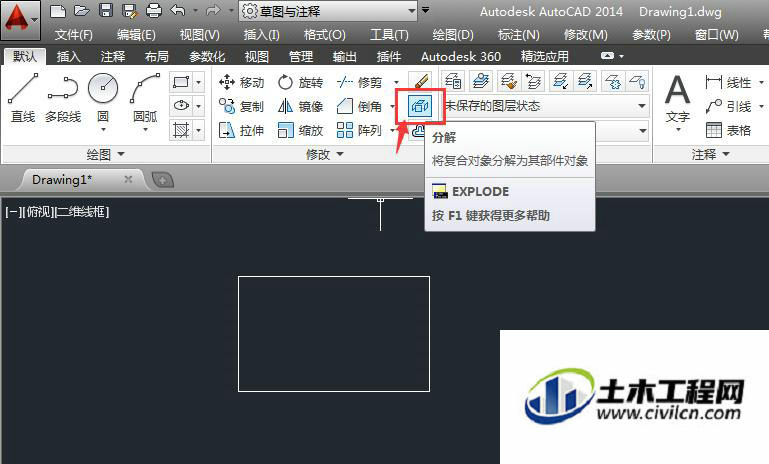The width and height of the screenshot is (769, 464).
Task: Switch to the 精选应用 ribbon tab
Action: (x=544, y=56)
